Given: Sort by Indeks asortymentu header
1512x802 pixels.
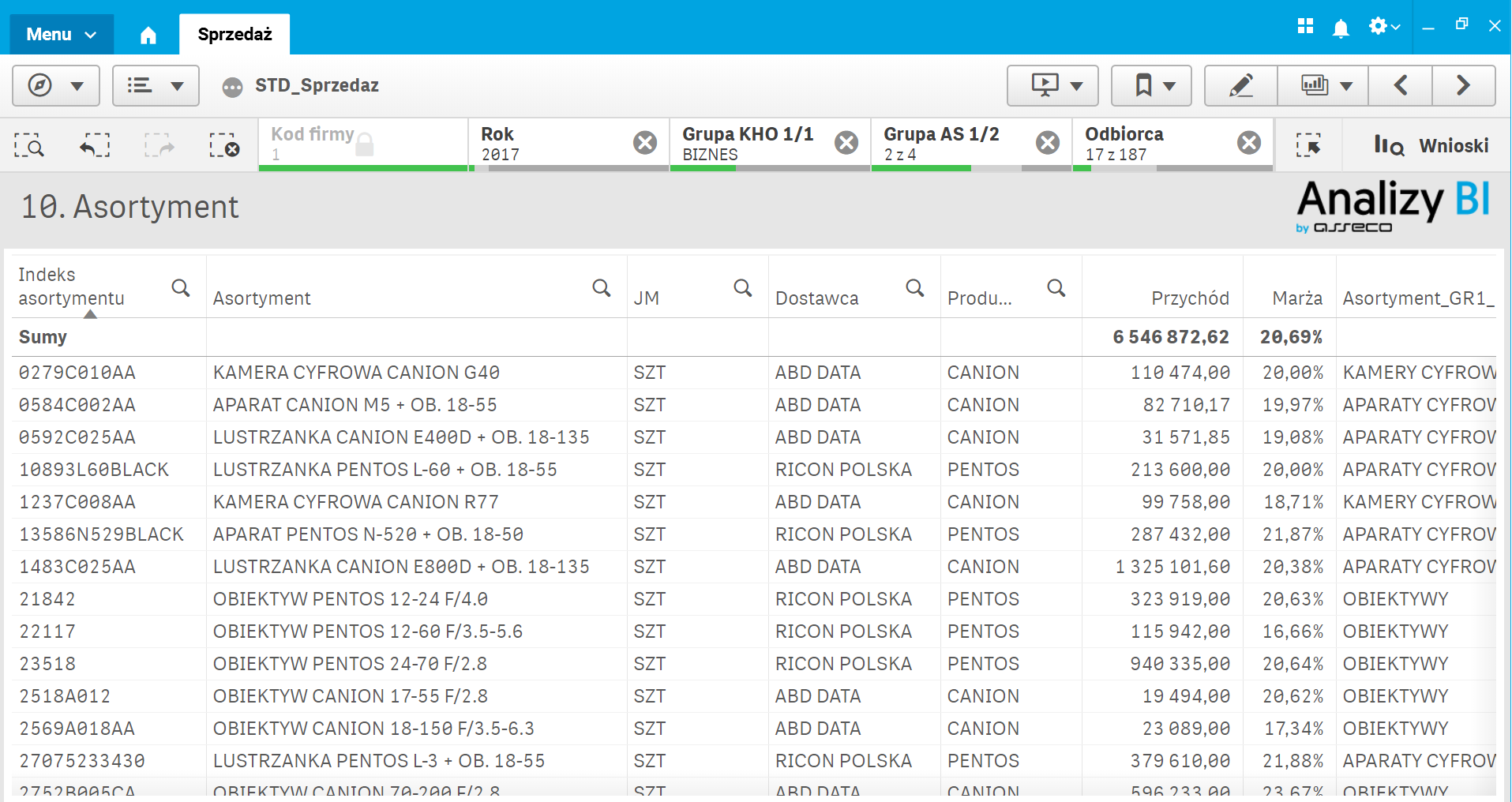Looking at the screenshot, I should click(x=71, y=287).
